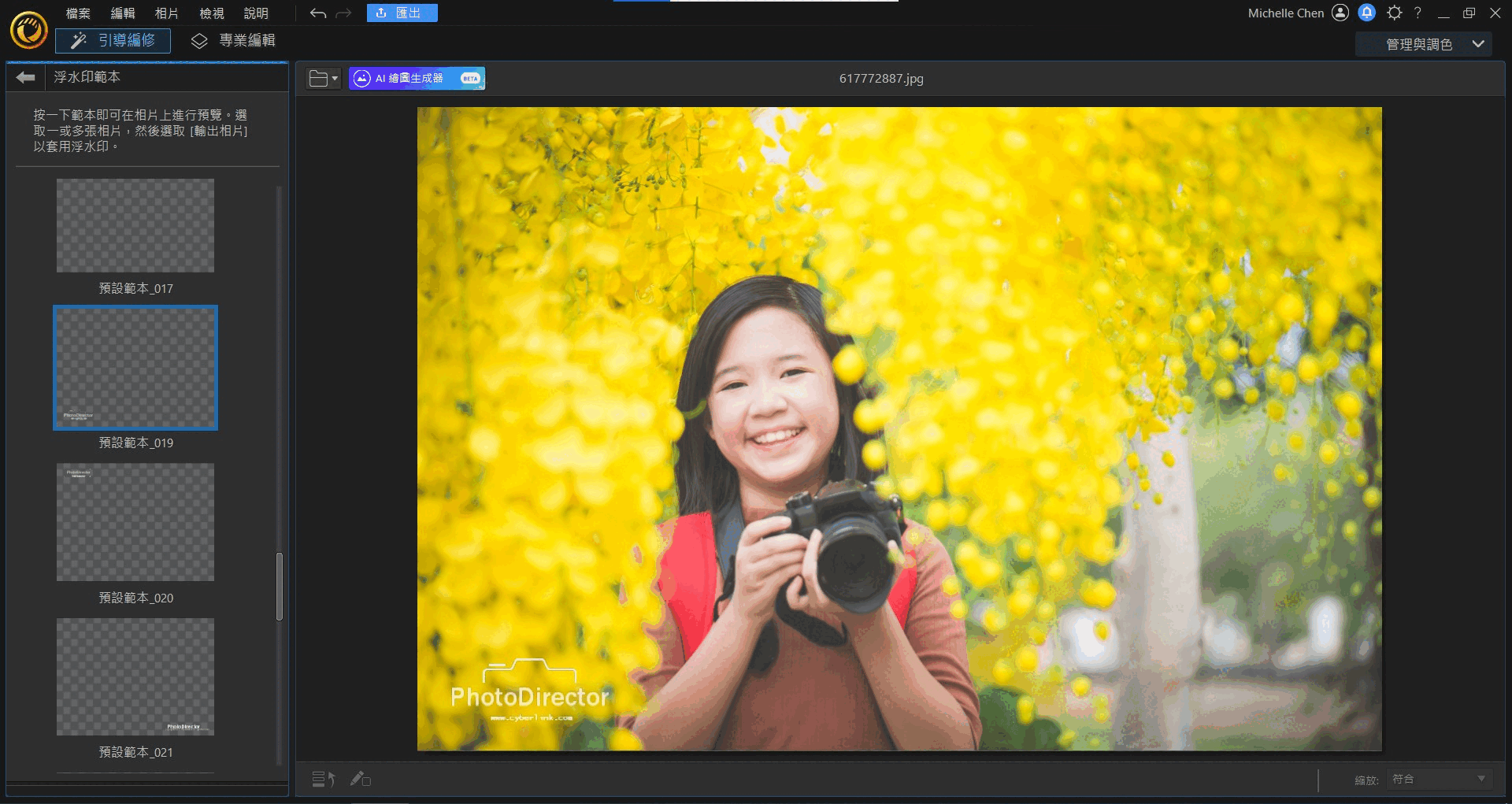The width and height of the screenshot is (1512, 804).
Task: Click the list sort icon below photo
Action: tap(324, 780)
